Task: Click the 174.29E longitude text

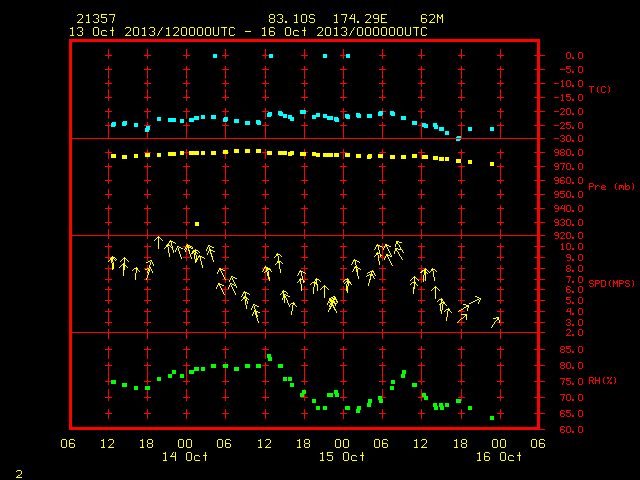Action: [360, 19]
